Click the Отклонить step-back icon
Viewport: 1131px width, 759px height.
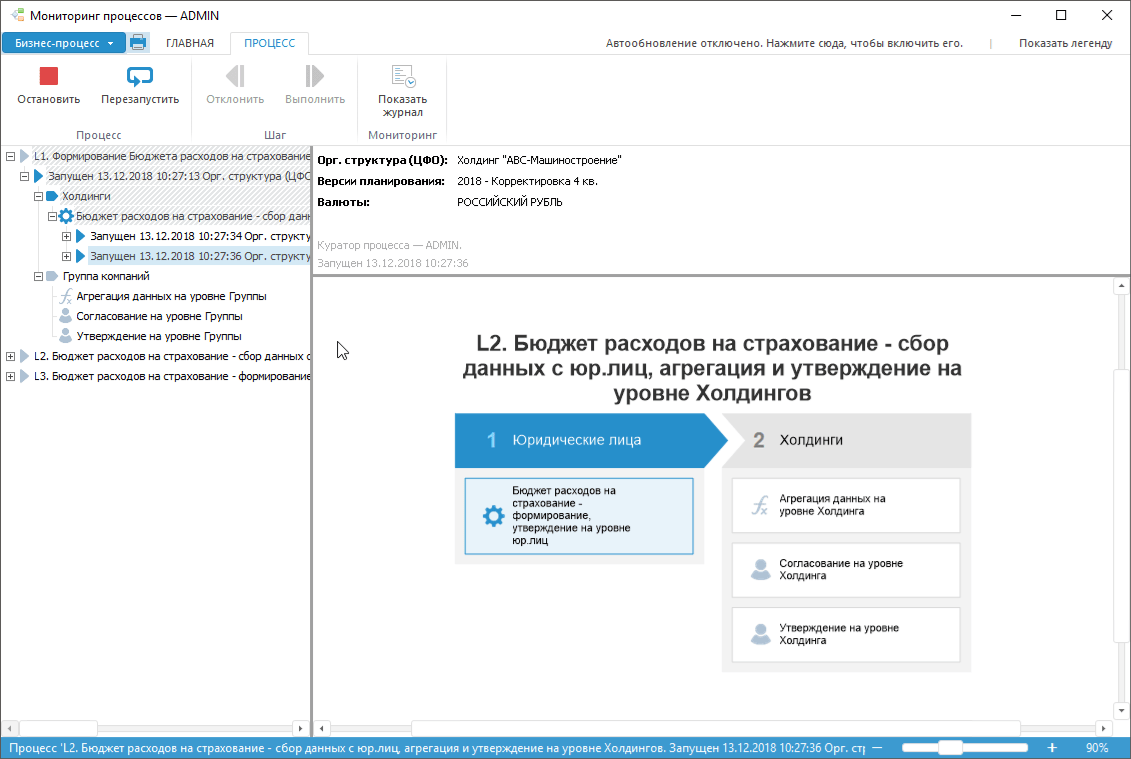[x=235, y=76]
